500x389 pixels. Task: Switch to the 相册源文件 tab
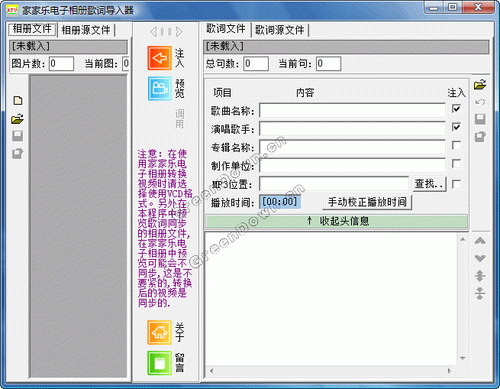86,30
